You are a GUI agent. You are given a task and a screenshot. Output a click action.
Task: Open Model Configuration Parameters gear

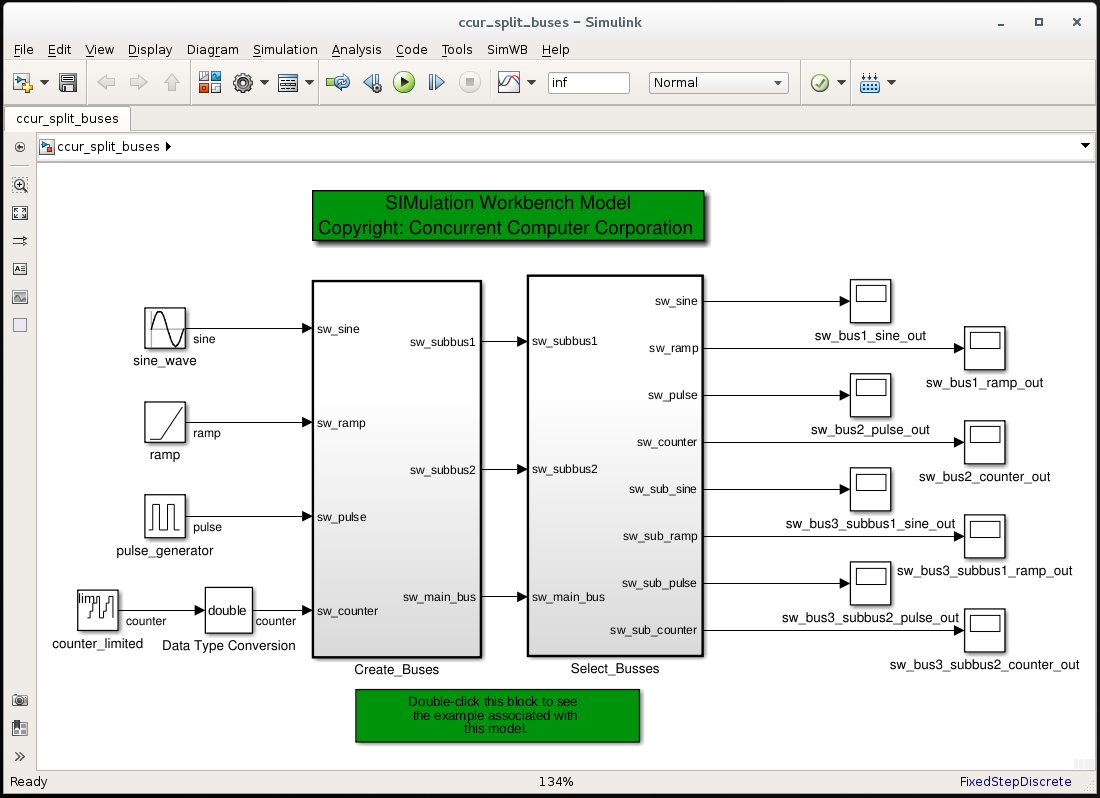coord(242,83)
